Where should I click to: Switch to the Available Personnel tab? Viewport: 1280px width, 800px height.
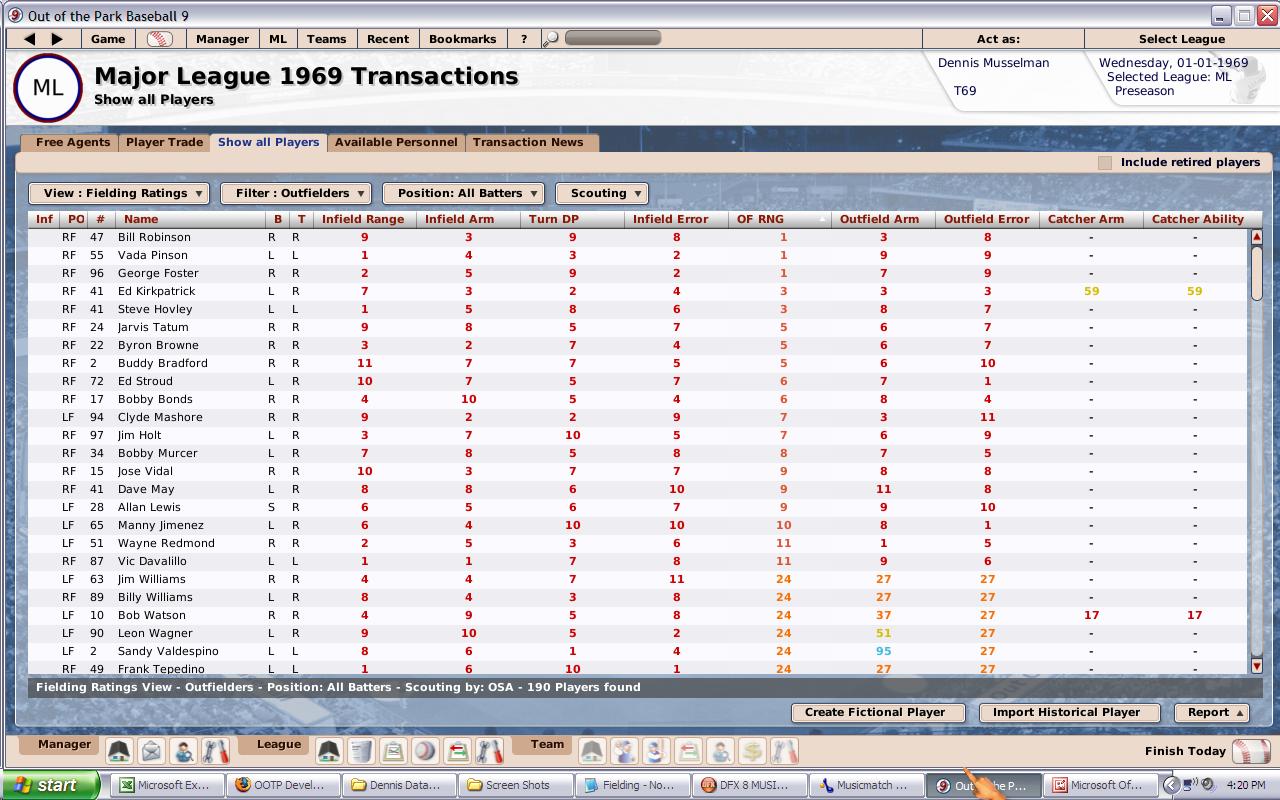tap(396, 142)
